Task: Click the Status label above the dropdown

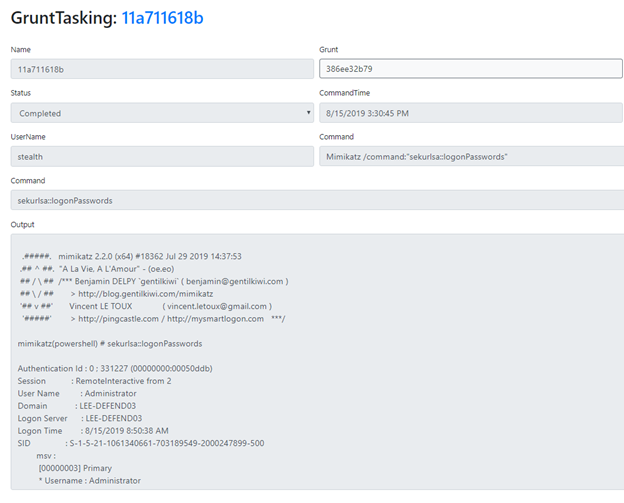Action: pyautogui.click(x=21, y=93)
